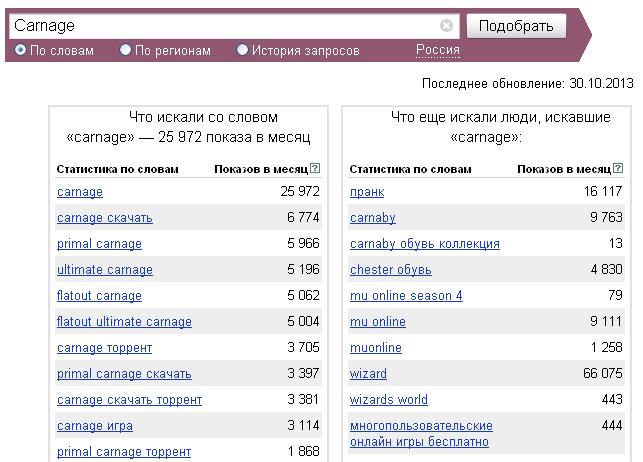
Task: Open the 'пранк' related query link
Action: pyautogui.click(x=367, y=192)
